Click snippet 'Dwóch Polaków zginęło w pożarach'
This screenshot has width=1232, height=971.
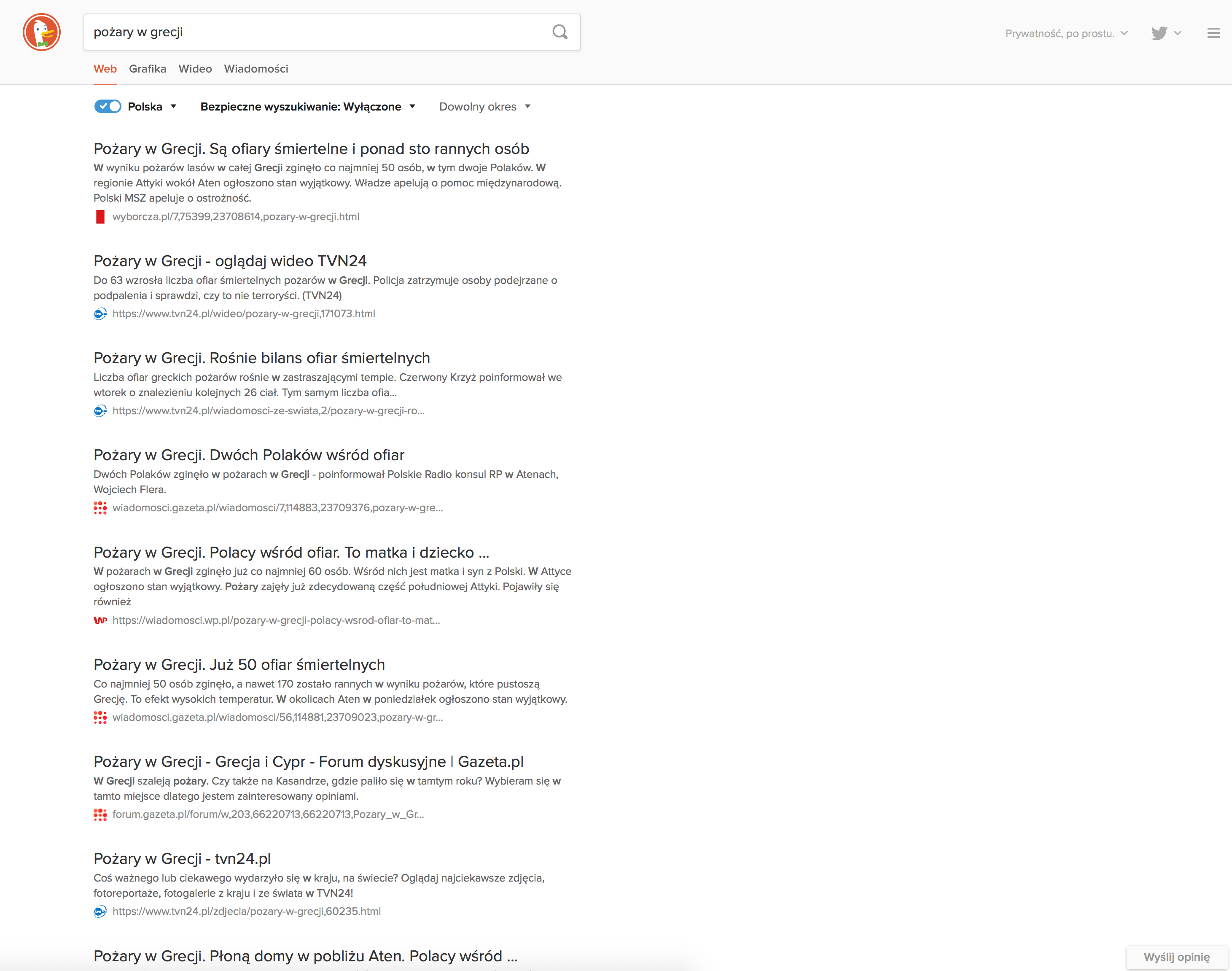tap(326, 482)
